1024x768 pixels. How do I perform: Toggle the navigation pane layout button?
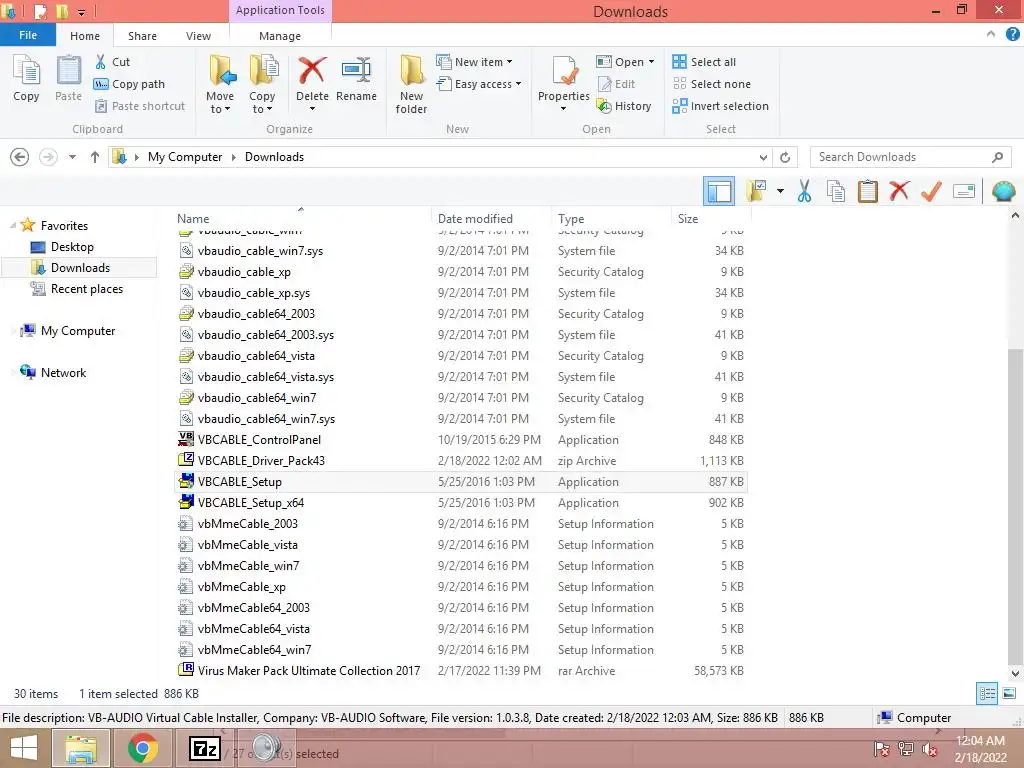click(719, 191)
